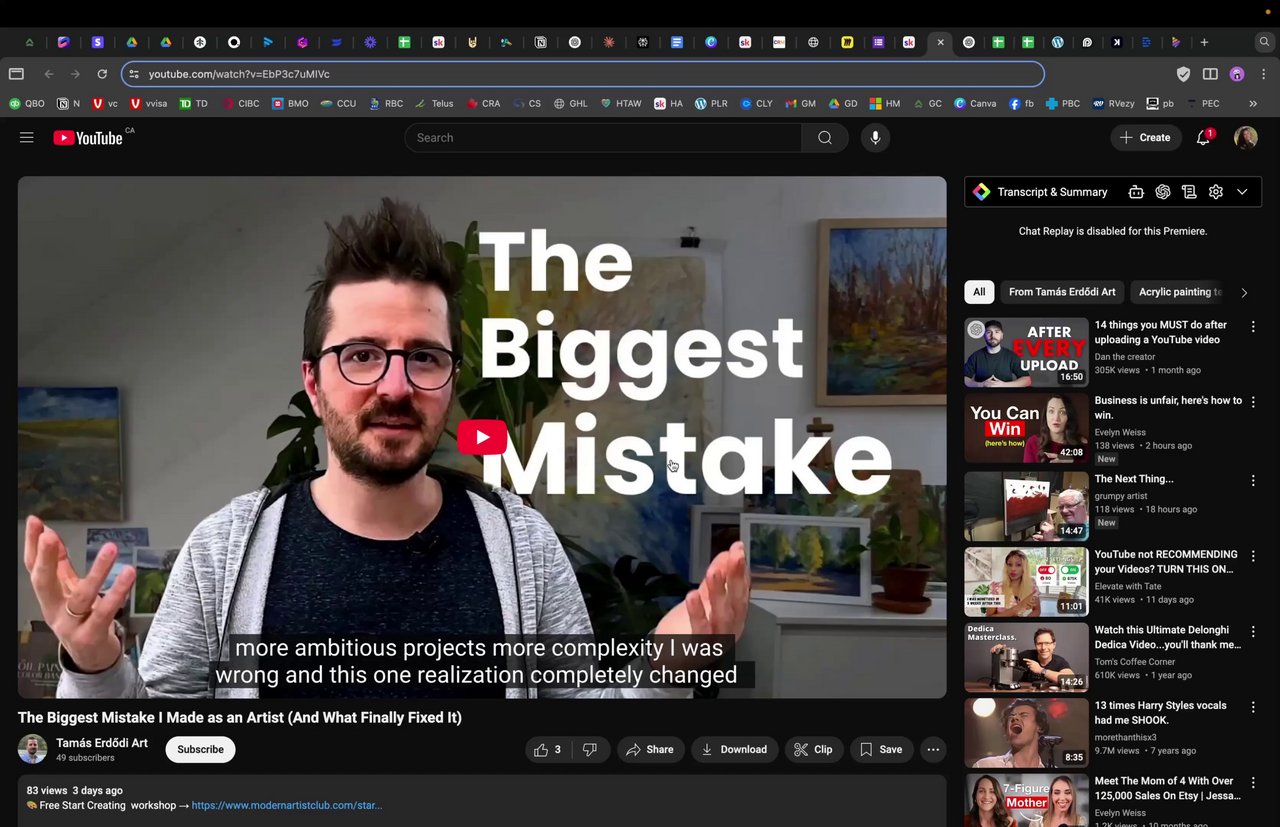
Task: Click the ChatGPT icon in Transcript panel
Action: point(1163,192)
